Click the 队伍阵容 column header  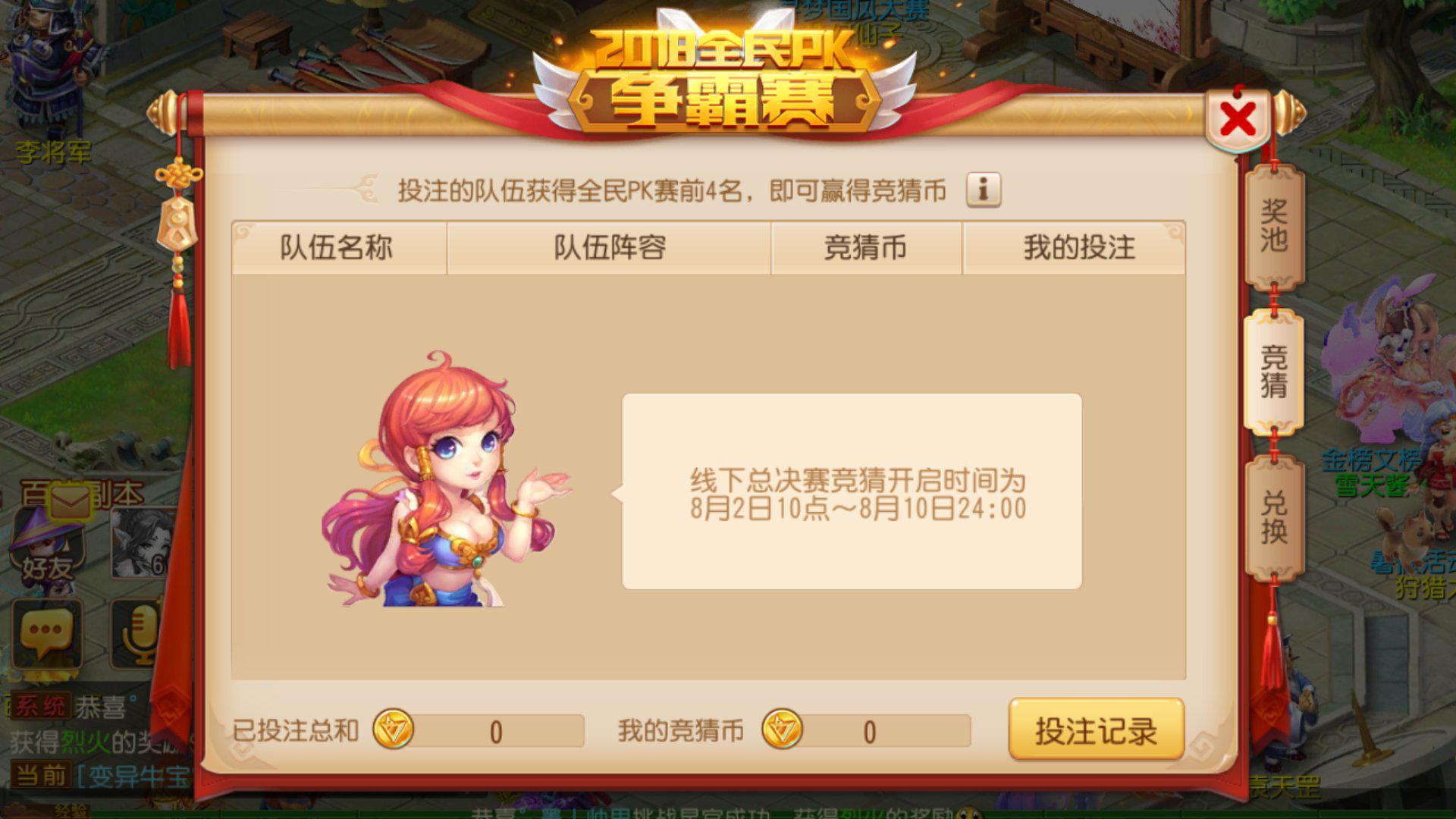(x=609, y=247)
